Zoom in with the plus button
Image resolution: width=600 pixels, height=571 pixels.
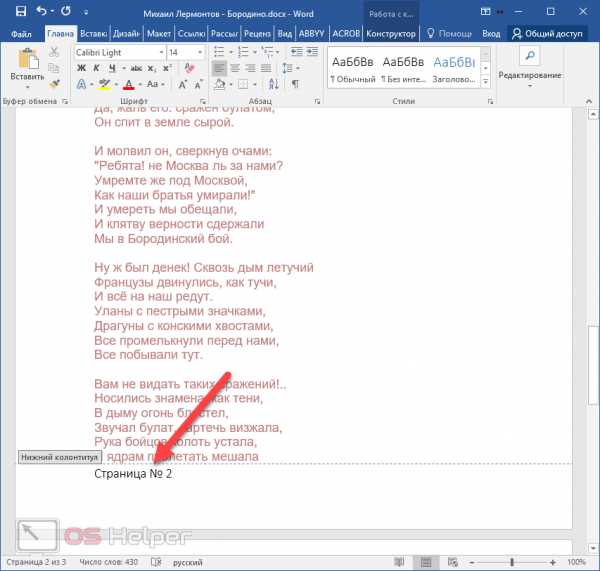point(552,562)
